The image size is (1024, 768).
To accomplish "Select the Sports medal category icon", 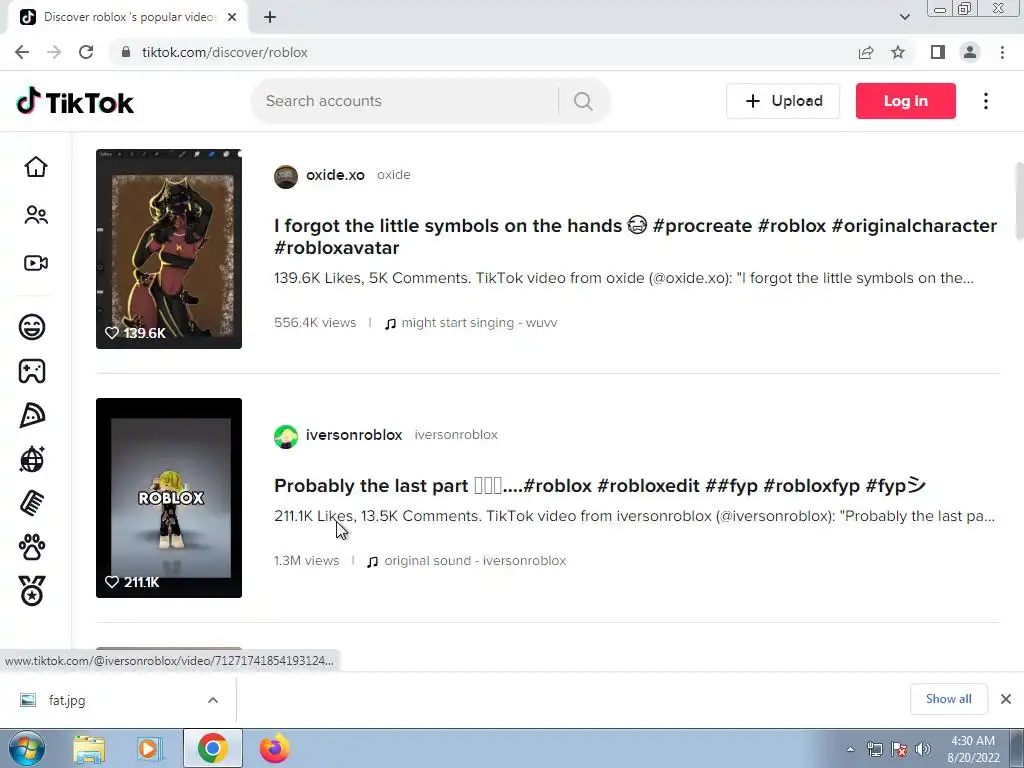I will click(32, 591).
